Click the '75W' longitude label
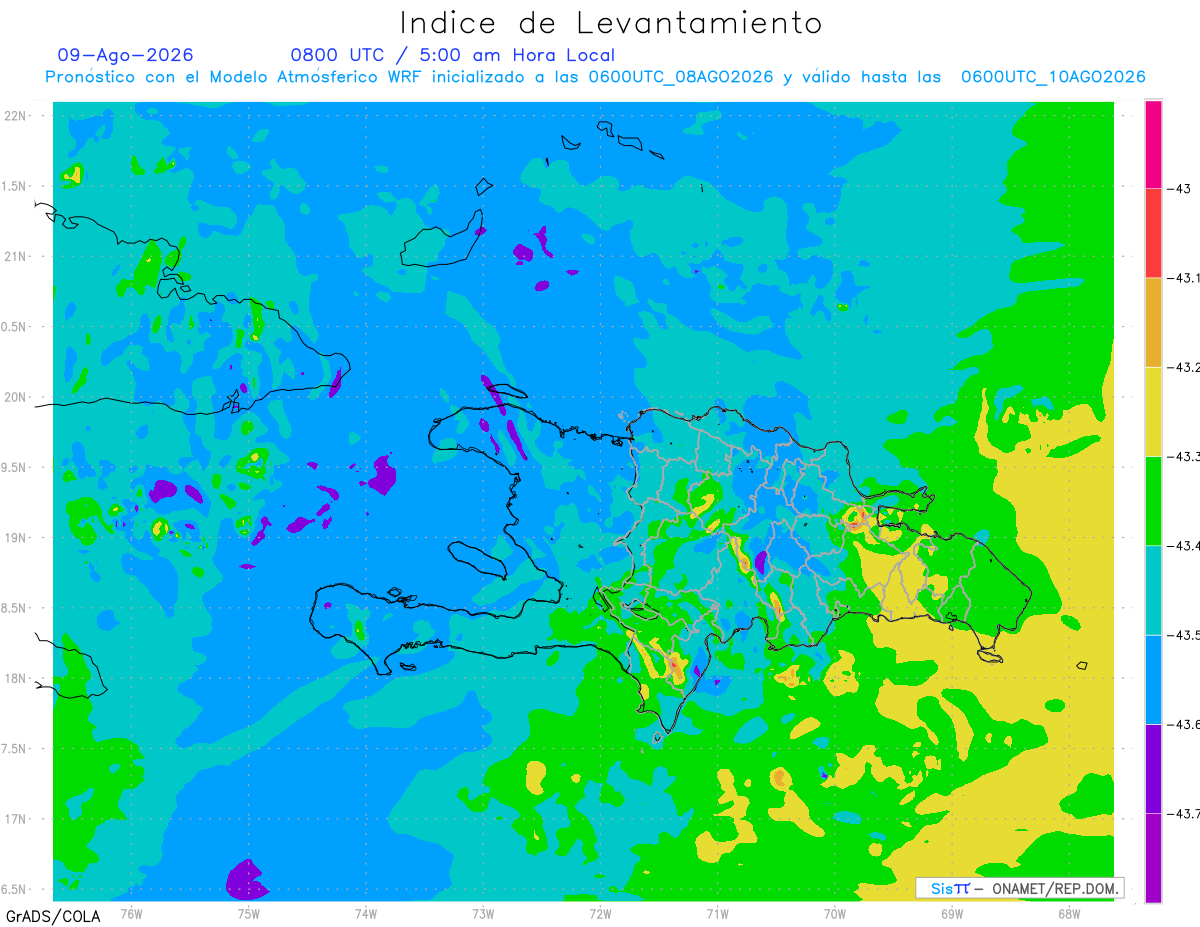This screenshot has height=927, width=1200. pos(248,913)
